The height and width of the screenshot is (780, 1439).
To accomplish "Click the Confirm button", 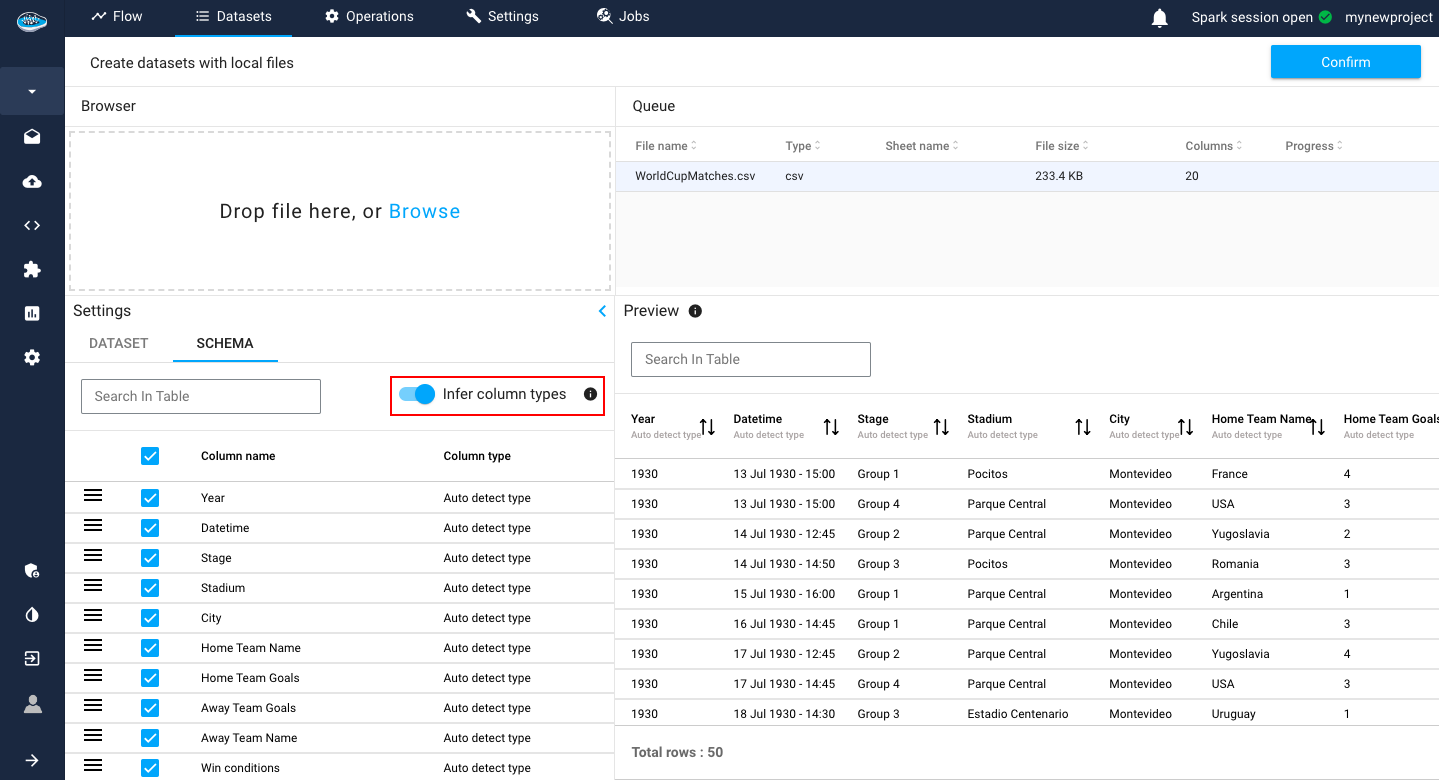I will point(1345,62).
